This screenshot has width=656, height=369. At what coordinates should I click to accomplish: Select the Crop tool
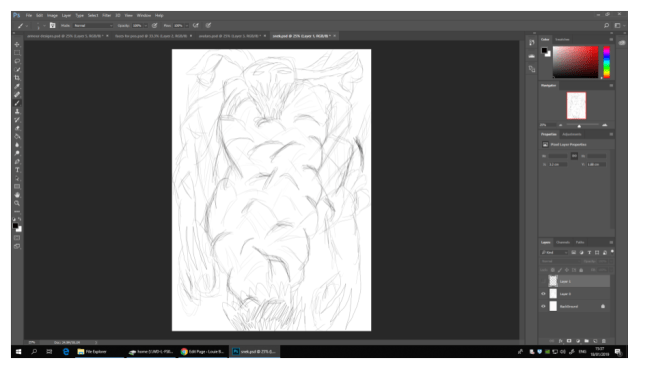17,78
